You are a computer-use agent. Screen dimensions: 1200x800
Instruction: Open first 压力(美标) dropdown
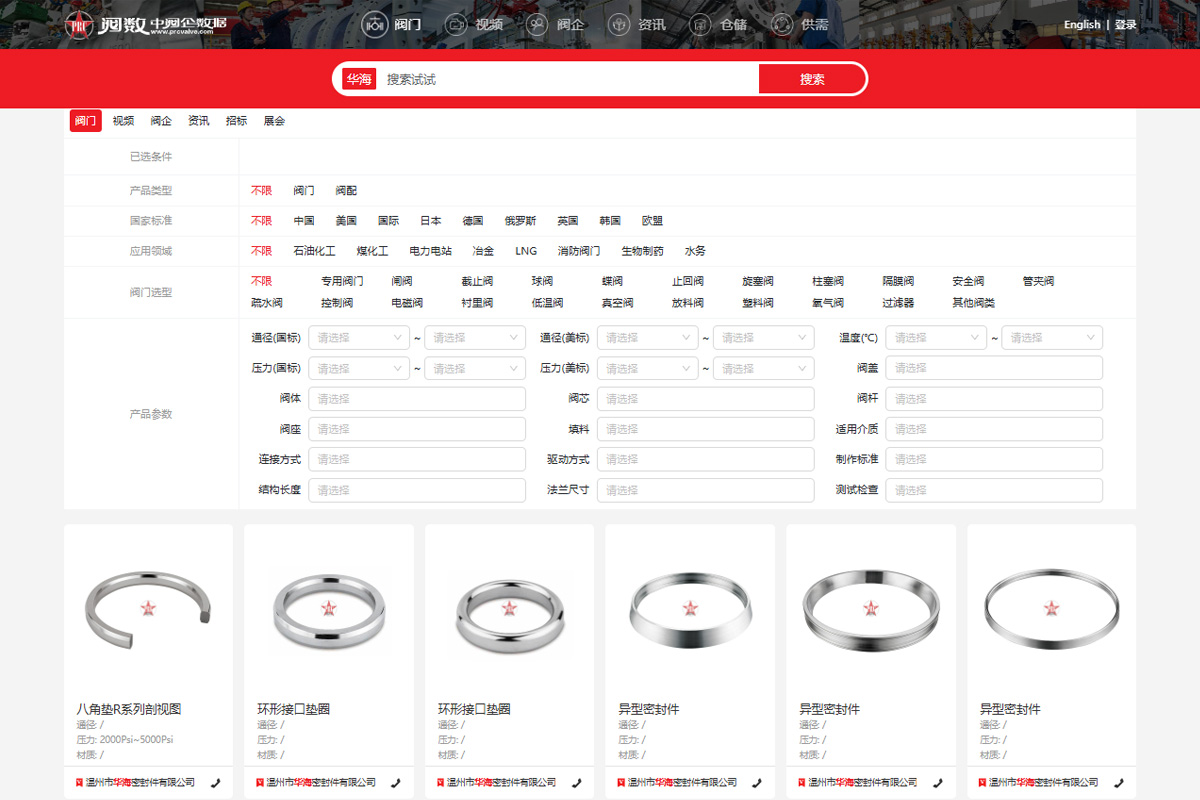(x=647, y=369)
